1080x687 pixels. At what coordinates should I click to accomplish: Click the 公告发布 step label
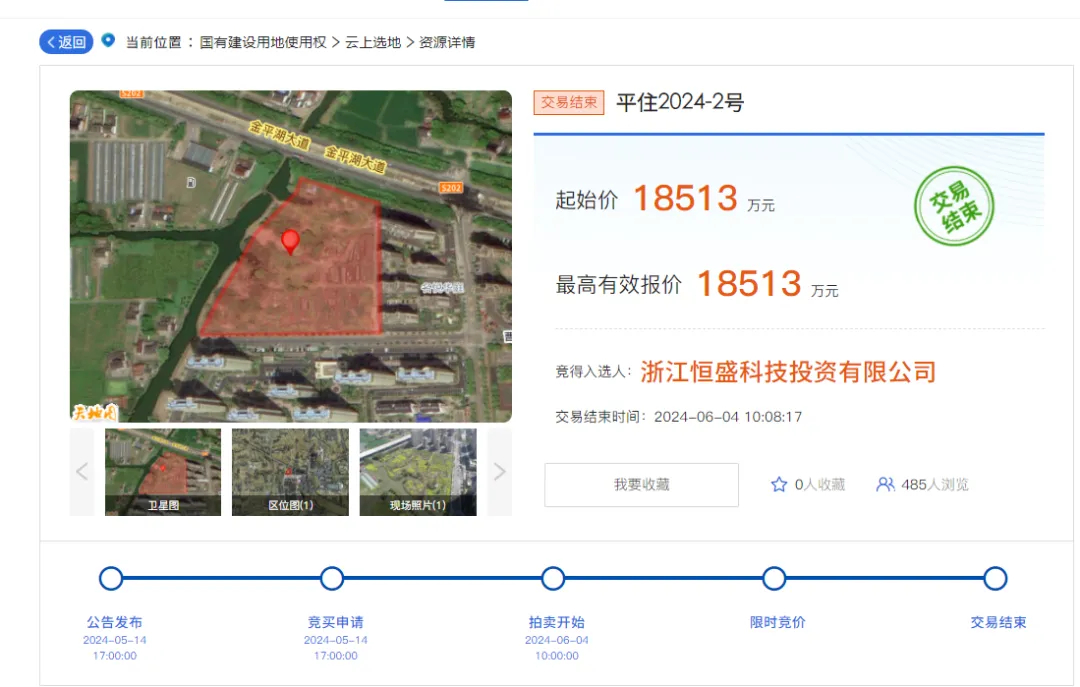[114, 622]
